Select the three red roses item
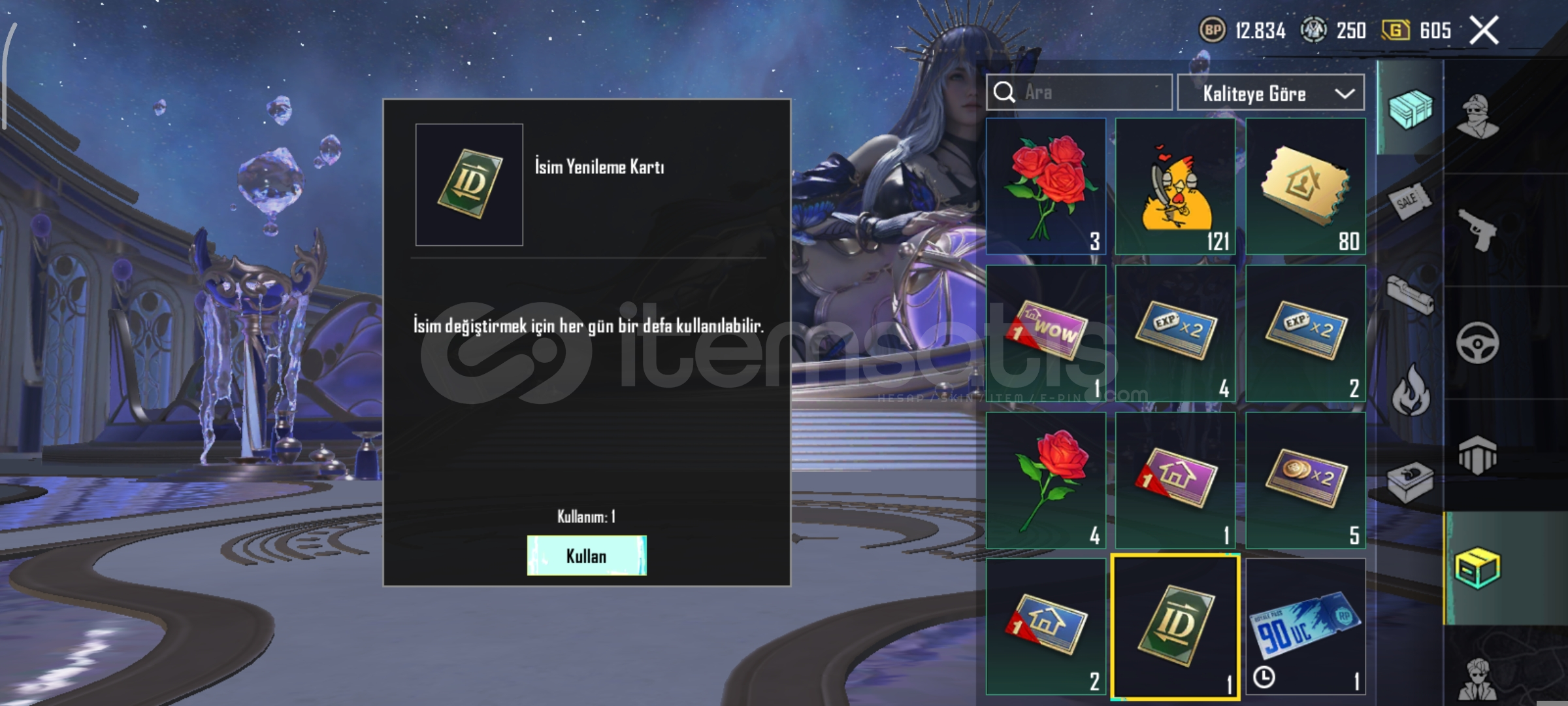The image size is (1568, 706). click(1046, 186)
